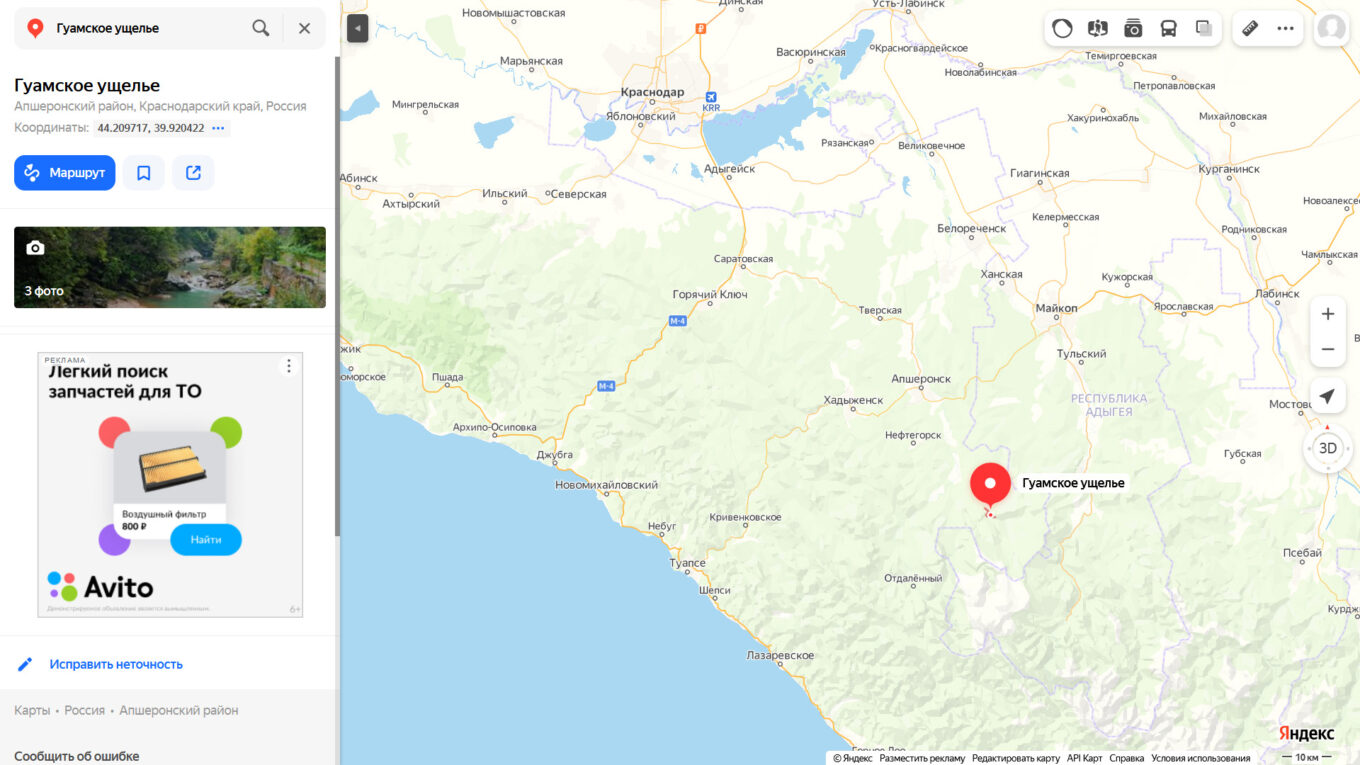Click the Джубга map label
Viewport: 1360px width, 765px height.
pyautogui.click(x=555, y=454)
